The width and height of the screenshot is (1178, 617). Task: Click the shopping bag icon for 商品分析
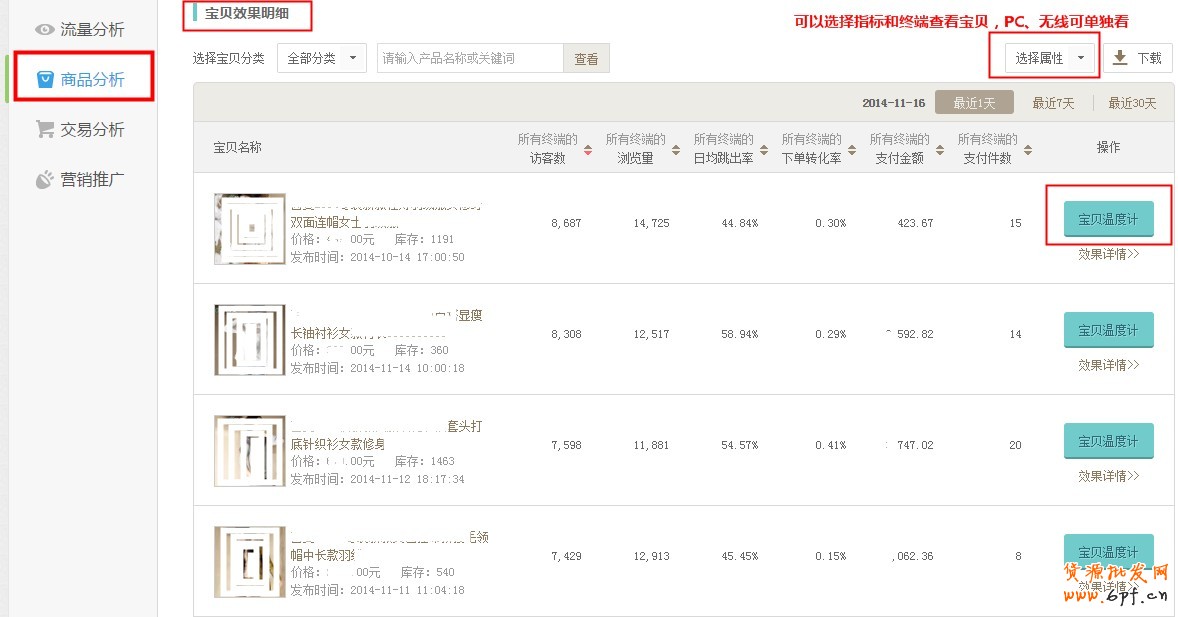point(45,79)
